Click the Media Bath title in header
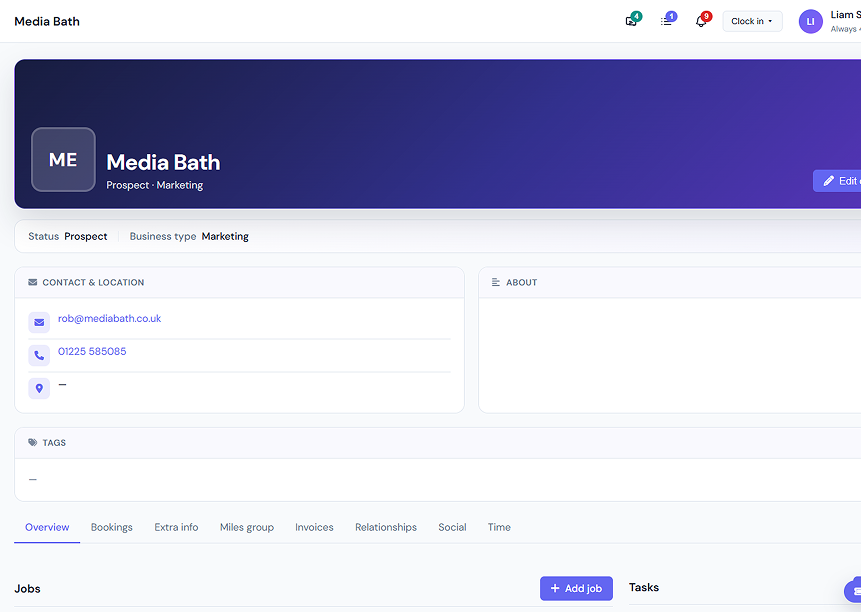The width and height of the screenshot is (861, 612). (x=47, y=21)
